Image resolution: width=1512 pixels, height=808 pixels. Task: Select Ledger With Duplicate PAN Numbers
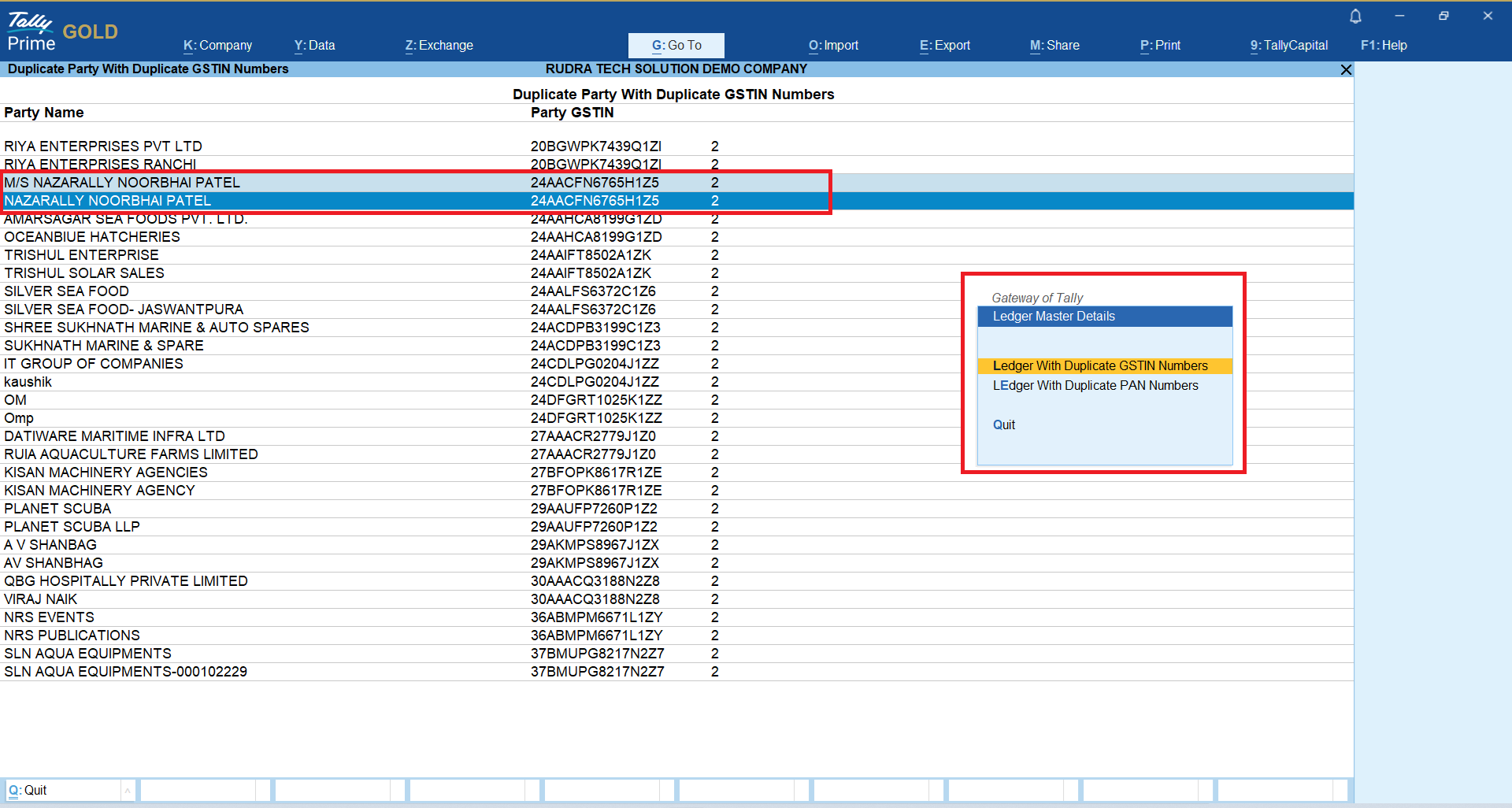pyautogui.click(x=1095, y=386)
